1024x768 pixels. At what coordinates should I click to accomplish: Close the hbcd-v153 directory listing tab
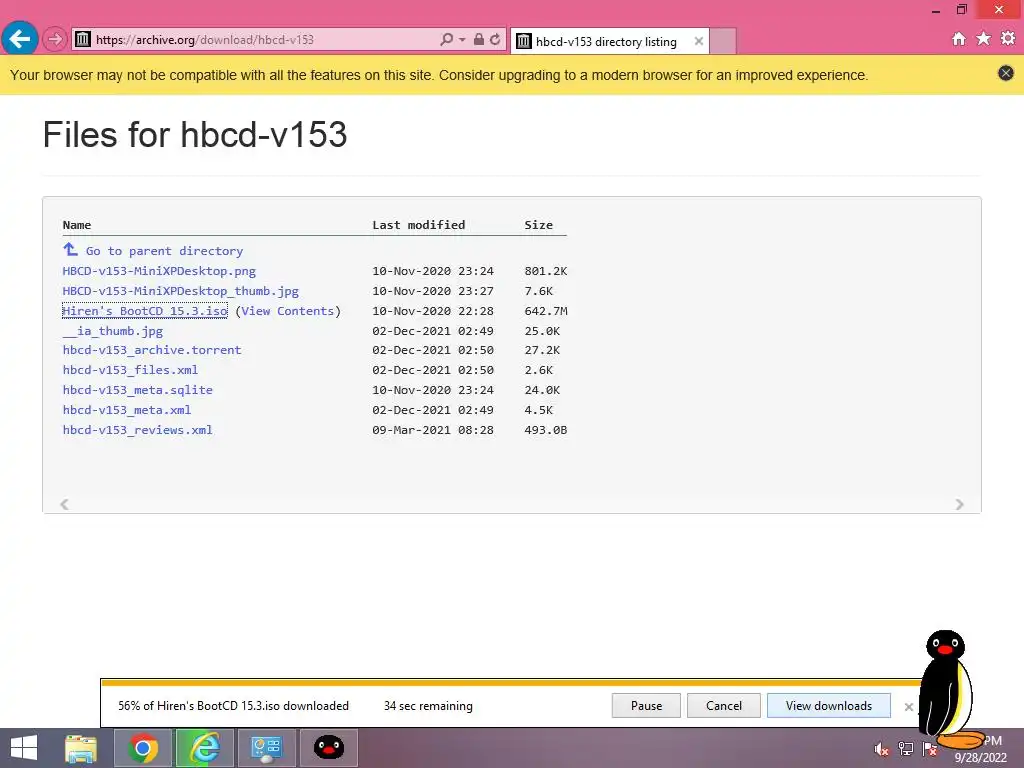coord(699,42)
